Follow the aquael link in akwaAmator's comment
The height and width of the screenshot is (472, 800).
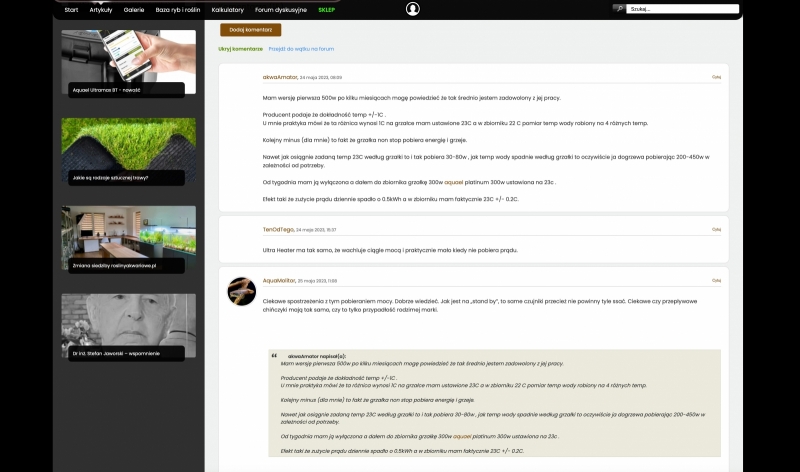(x=454, y=182)
